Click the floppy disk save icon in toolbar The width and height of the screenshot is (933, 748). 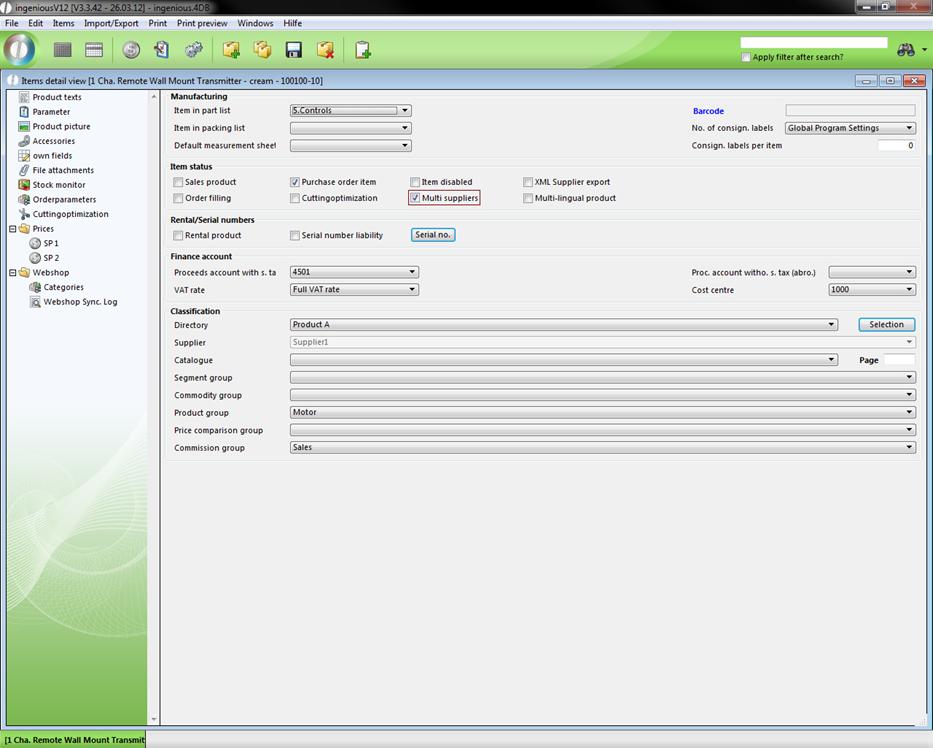pyautogui.click(x=294, y=50)
